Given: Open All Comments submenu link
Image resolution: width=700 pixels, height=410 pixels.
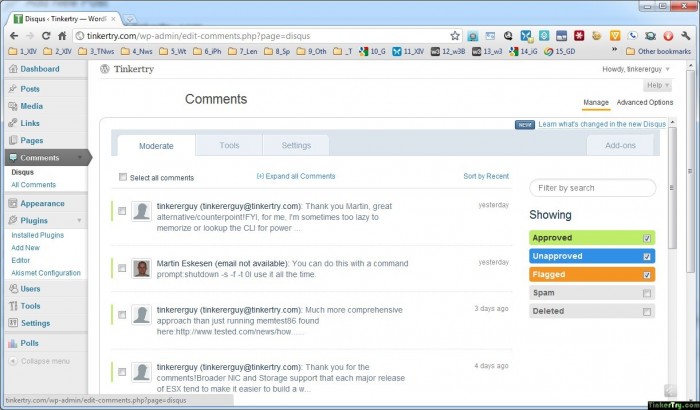Looking at the screenshot, I should click(33, 184).
